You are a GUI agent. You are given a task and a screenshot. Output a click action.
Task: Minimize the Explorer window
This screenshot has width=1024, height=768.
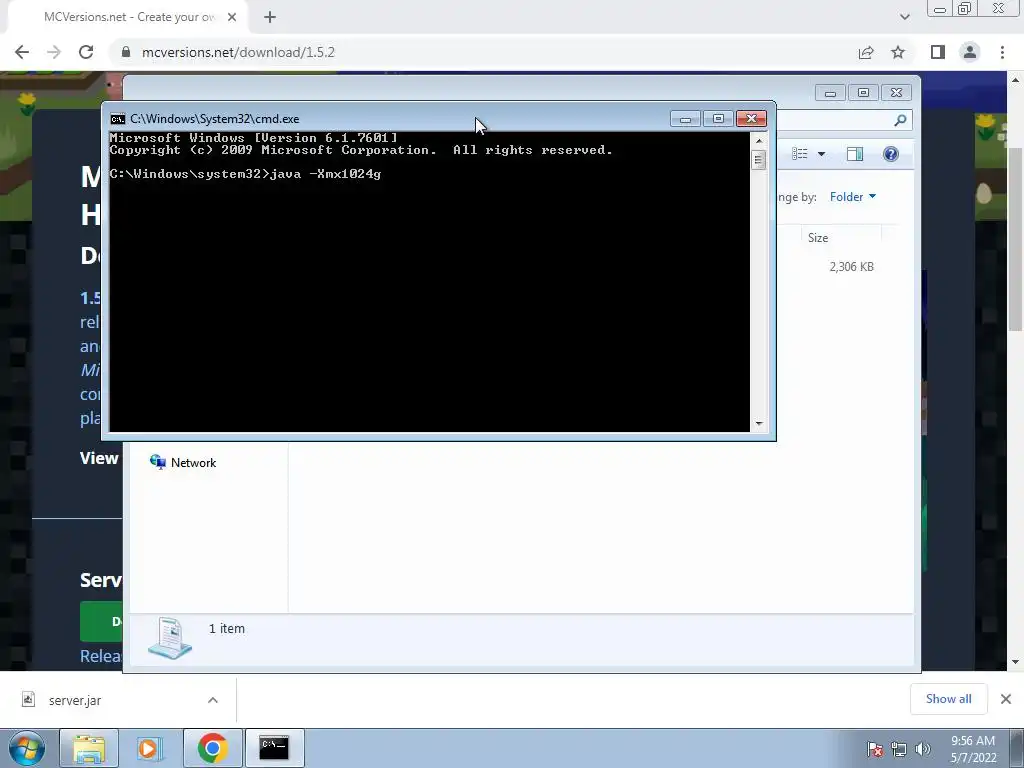(x=830, y=93)
